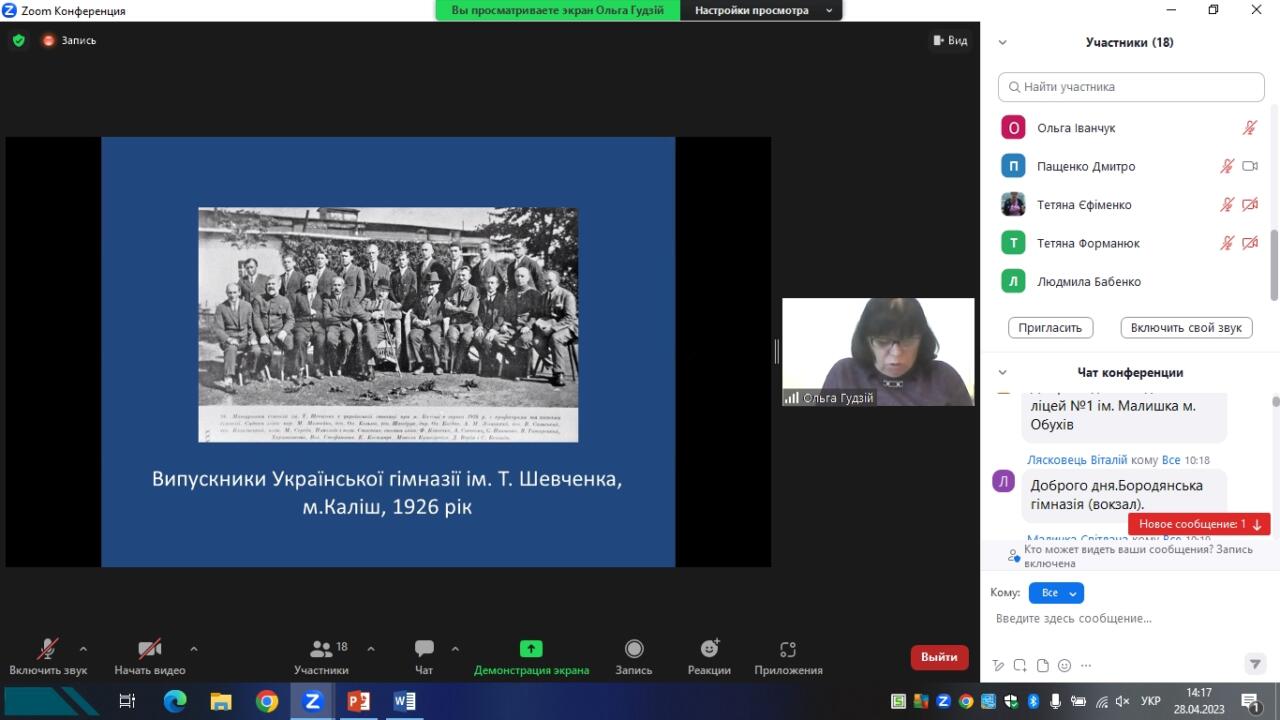Click camera-off icon for Тетяна Форманюк
The height and width of the screenshot is (720, 1280).
click(1250, 243)
